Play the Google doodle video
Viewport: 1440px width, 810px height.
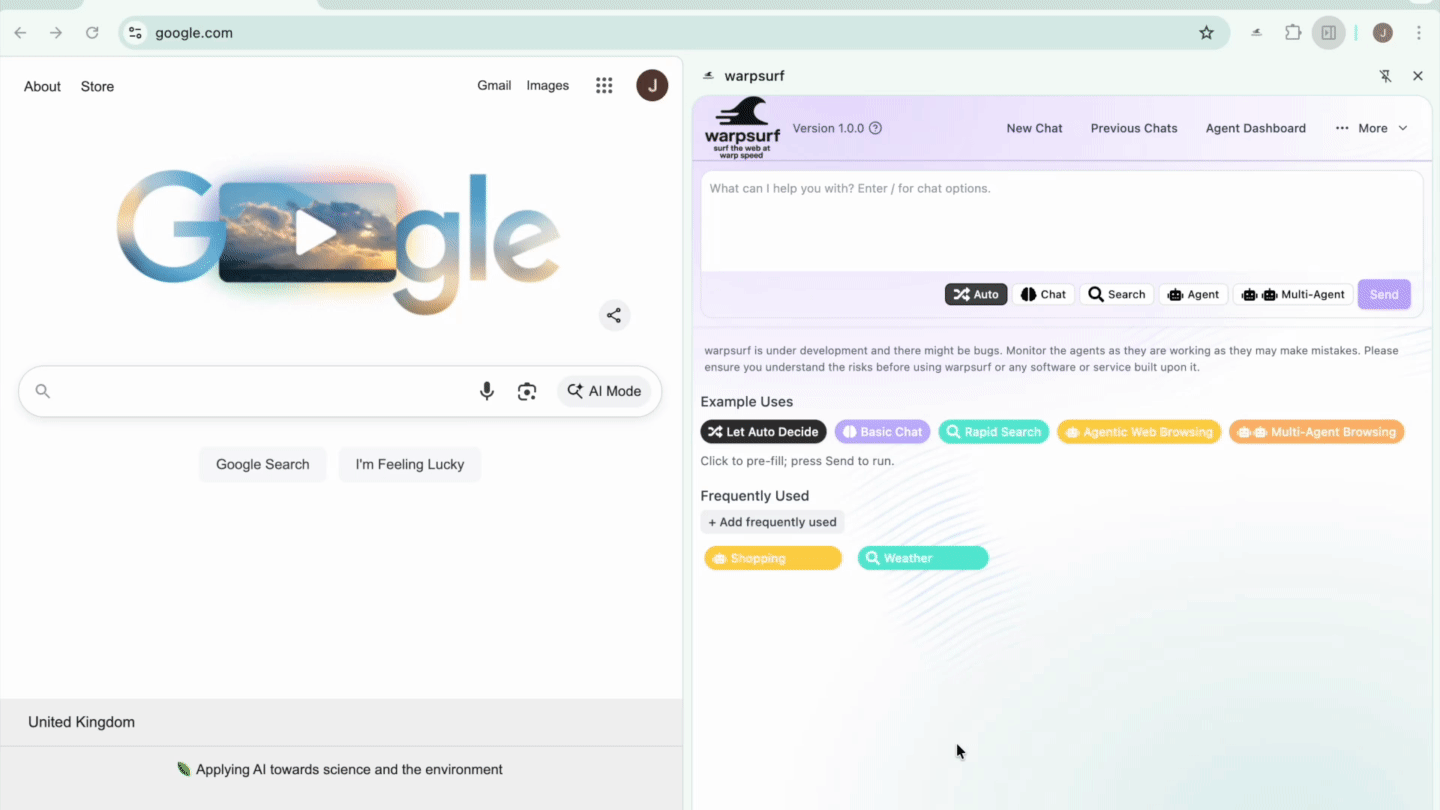316,232
